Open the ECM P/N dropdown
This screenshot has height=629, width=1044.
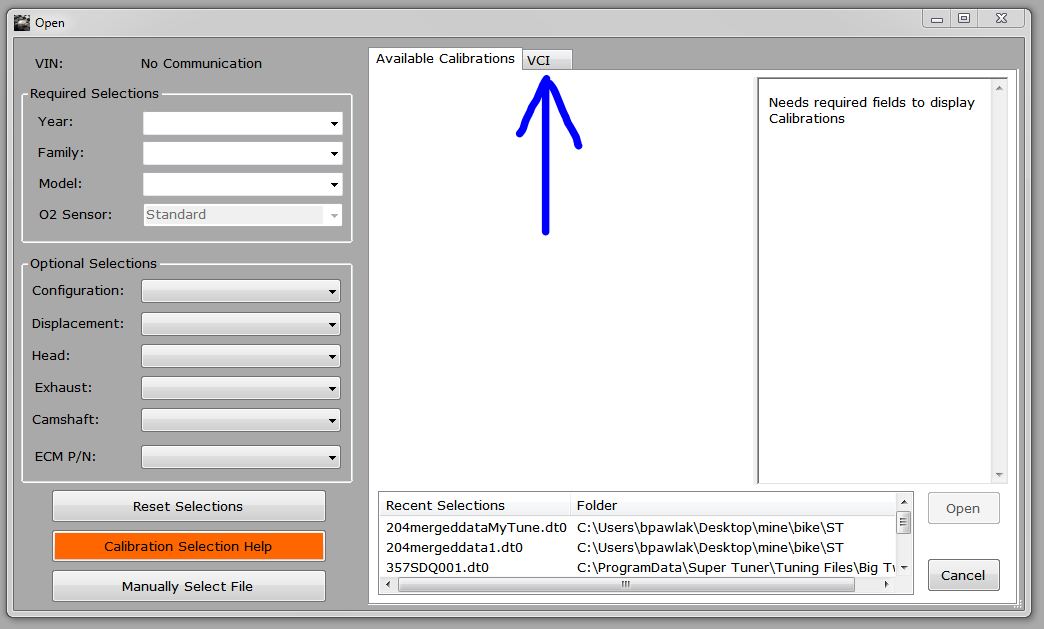(241, 457)
